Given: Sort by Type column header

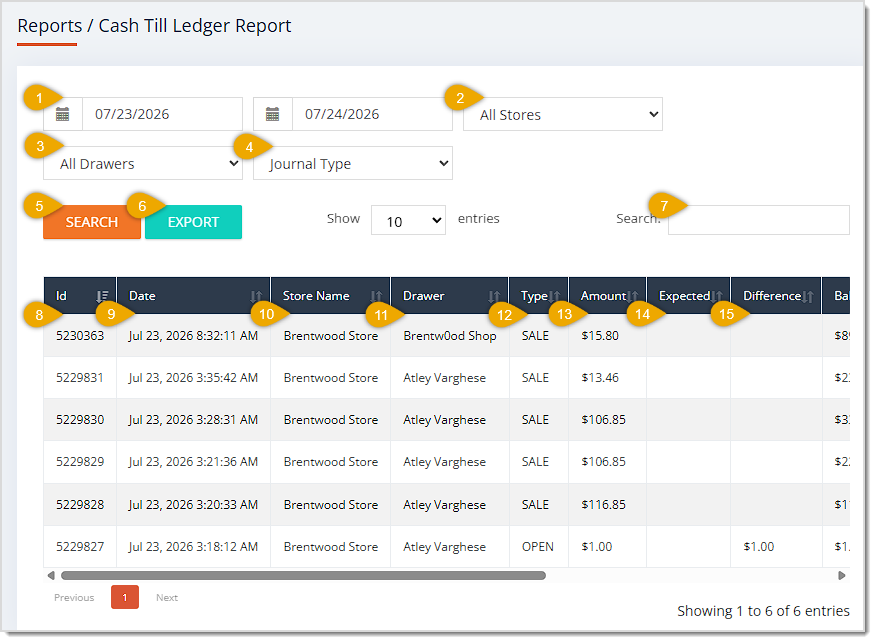Looking at the screenshot, I should click(x=539, y=295).
